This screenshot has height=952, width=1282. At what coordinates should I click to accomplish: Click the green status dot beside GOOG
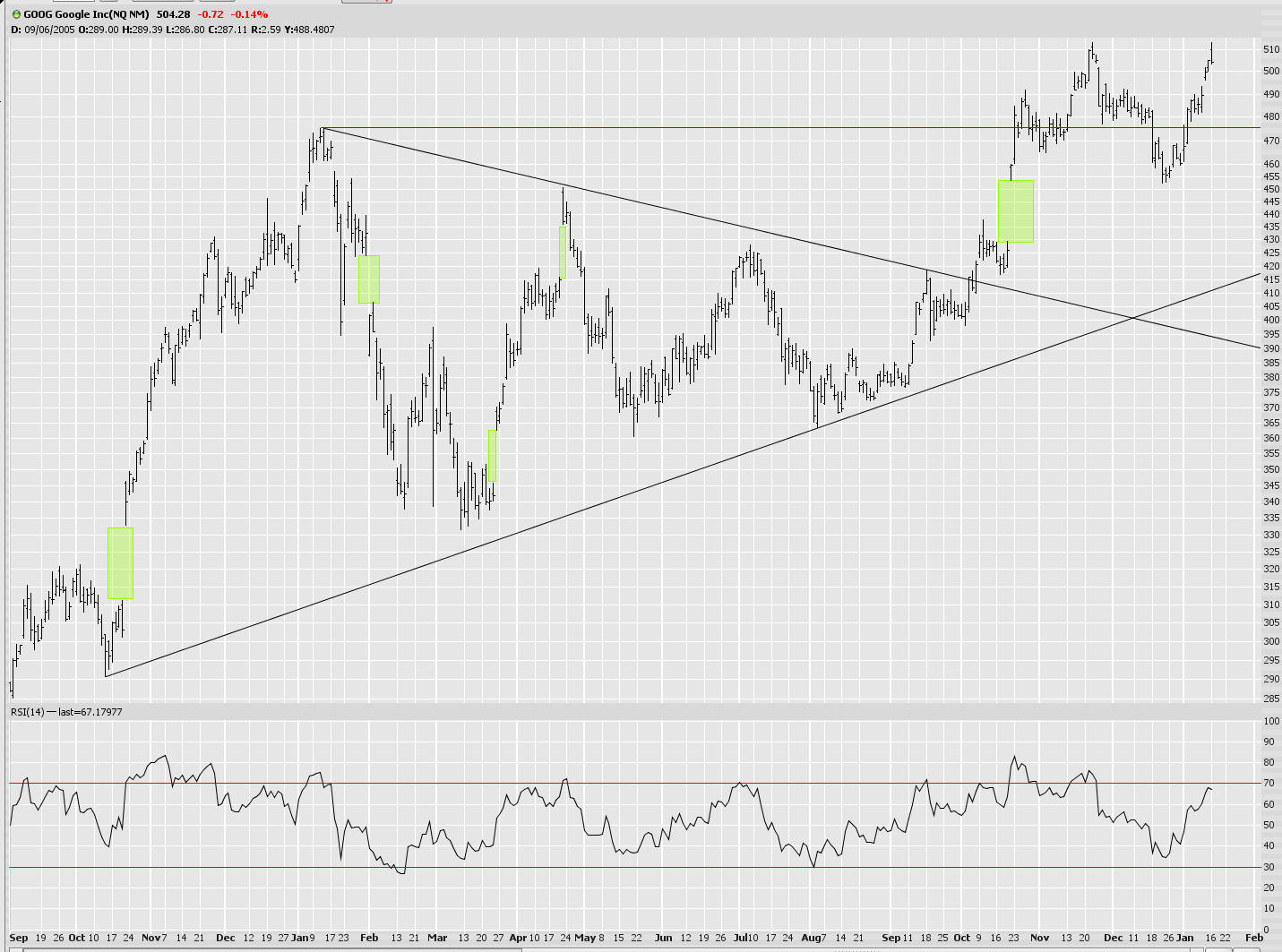16,14
